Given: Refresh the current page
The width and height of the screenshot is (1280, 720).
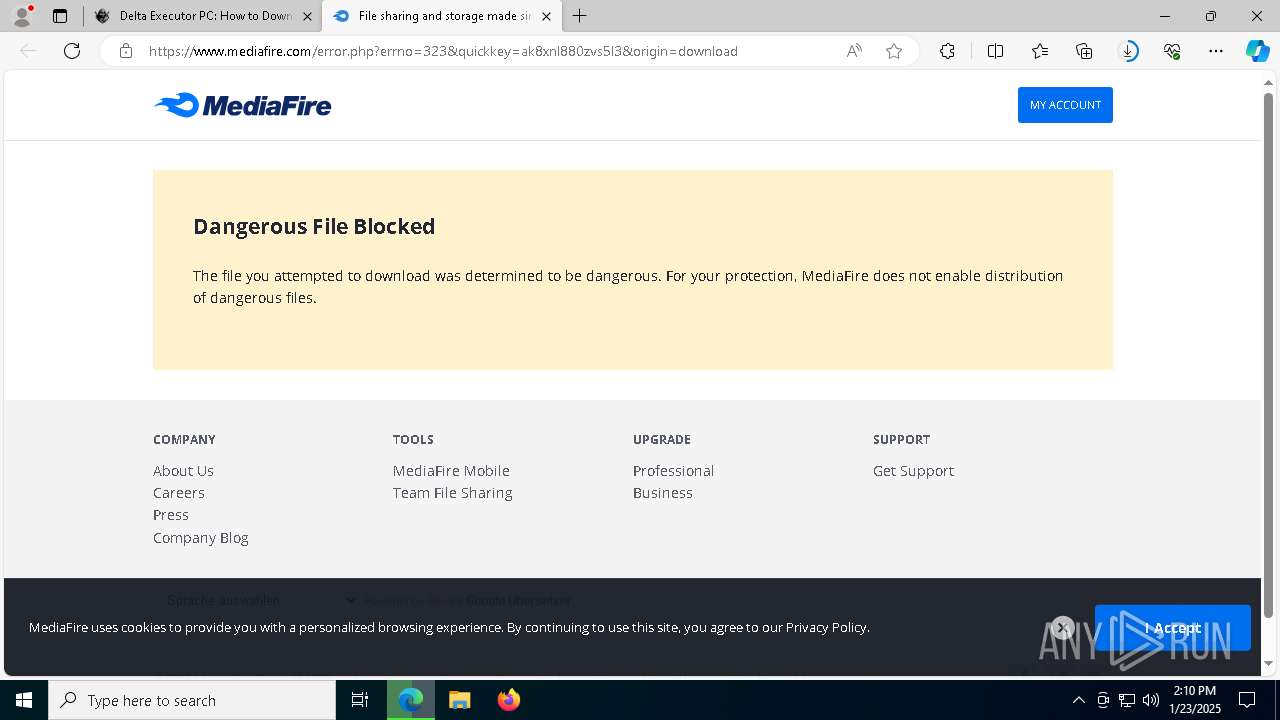Looking at the screenshot, I should [72, 51].
